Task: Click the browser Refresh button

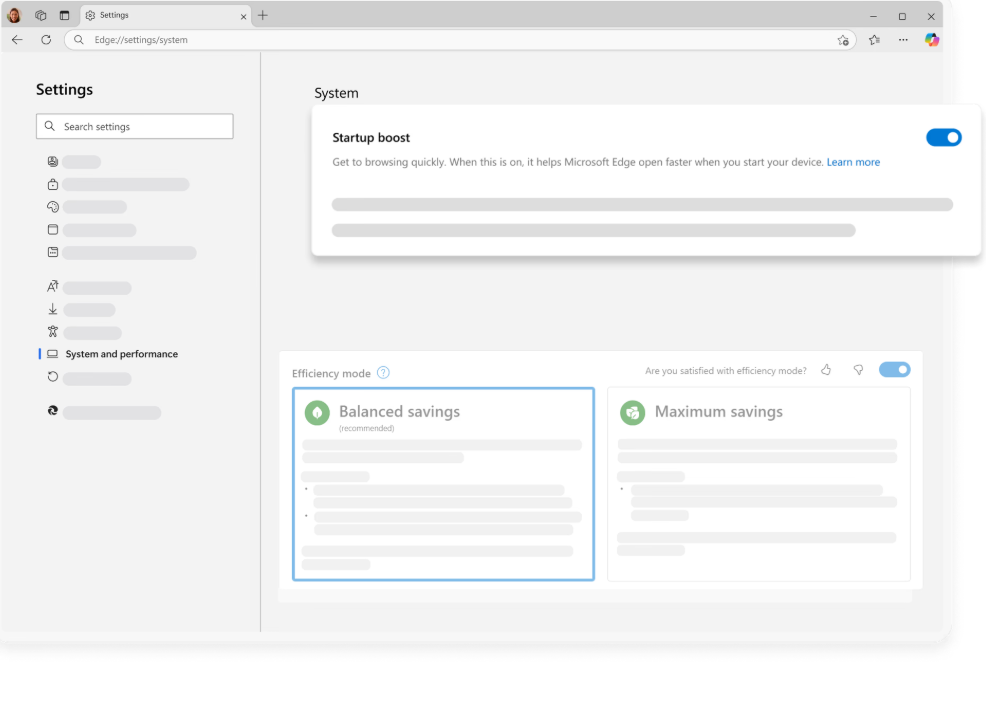Action: coord(46,40)
